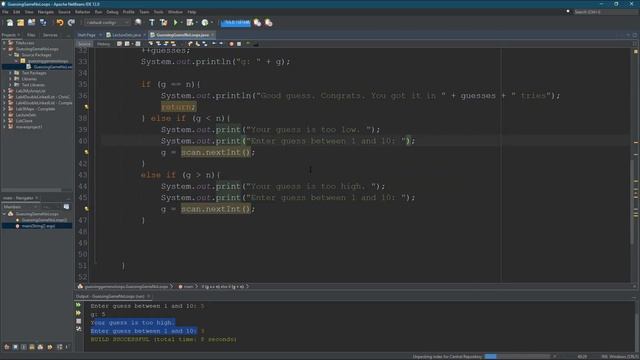Click the lightbulb hint icon on line 37
The width and height of the screenshot is (640, 360).
point(86,107)
